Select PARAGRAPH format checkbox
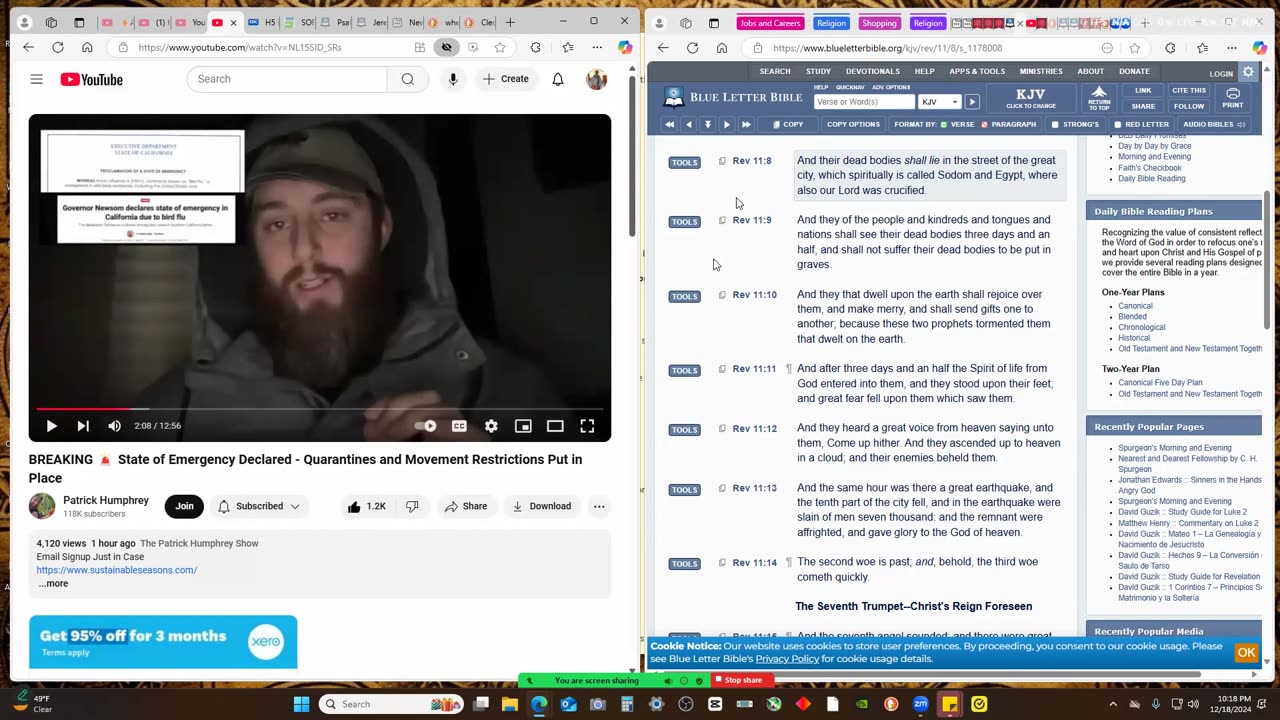 pos(984,125)
